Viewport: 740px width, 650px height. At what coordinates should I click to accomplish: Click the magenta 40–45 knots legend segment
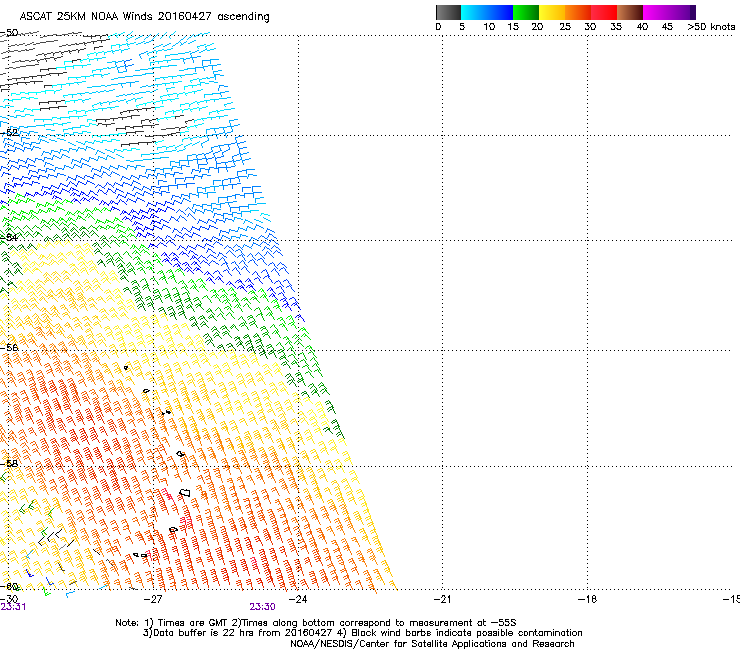pos(656,12)
